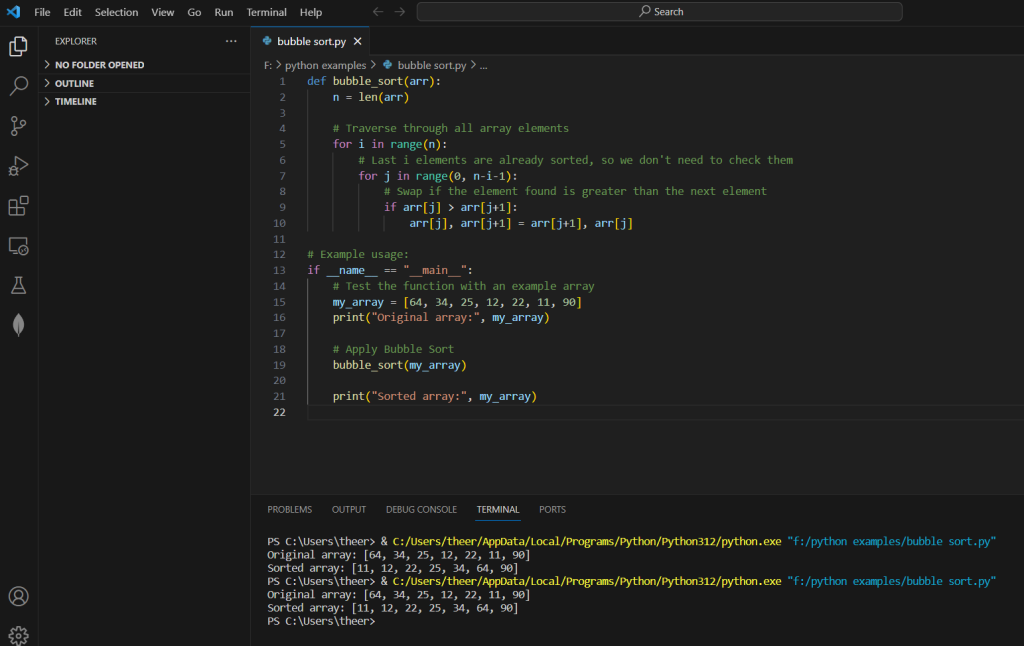Open the MongoDB leaf icon
The image size is (1024, 646).
coord(18,325)
